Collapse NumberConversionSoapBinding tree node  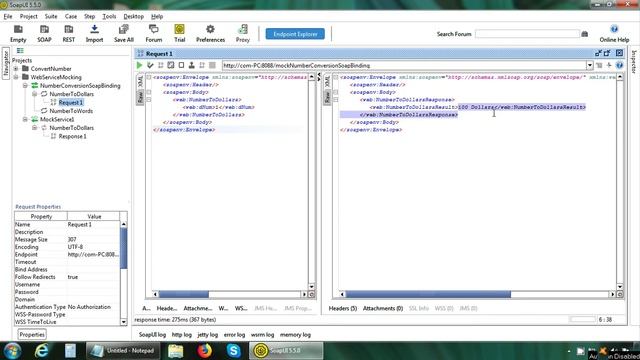coord(25,86)
